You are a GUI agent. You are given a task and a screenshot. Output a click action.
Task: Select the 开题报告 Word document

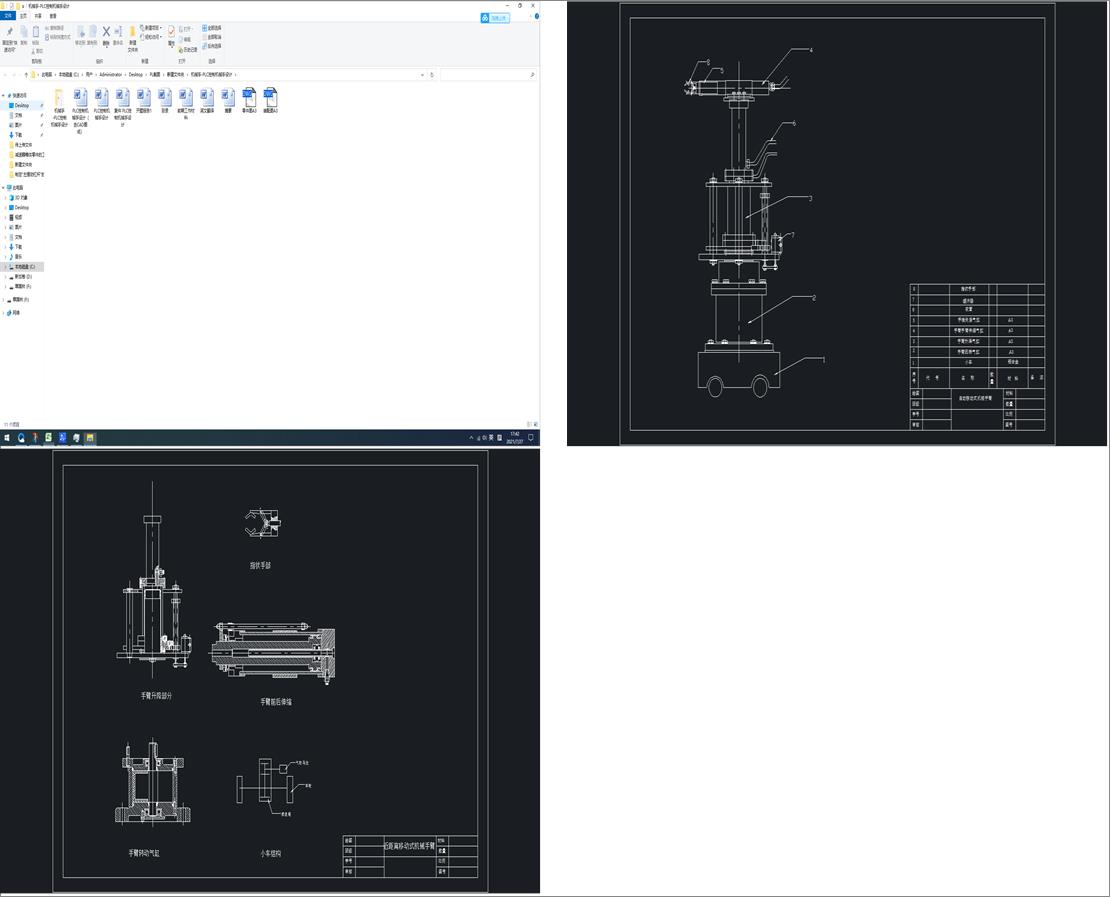click(144, 101)
